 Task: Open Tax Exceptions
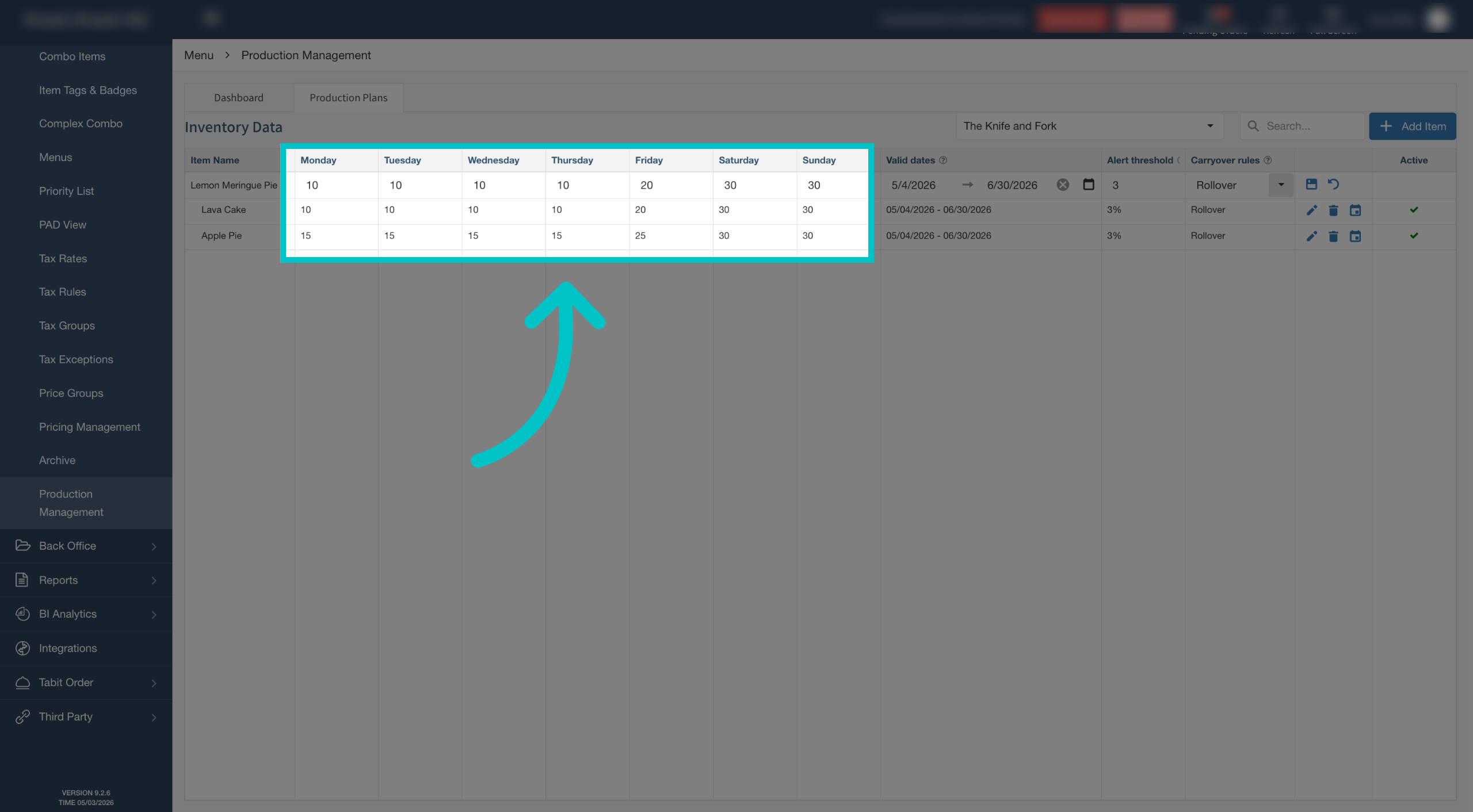(76, 359)
